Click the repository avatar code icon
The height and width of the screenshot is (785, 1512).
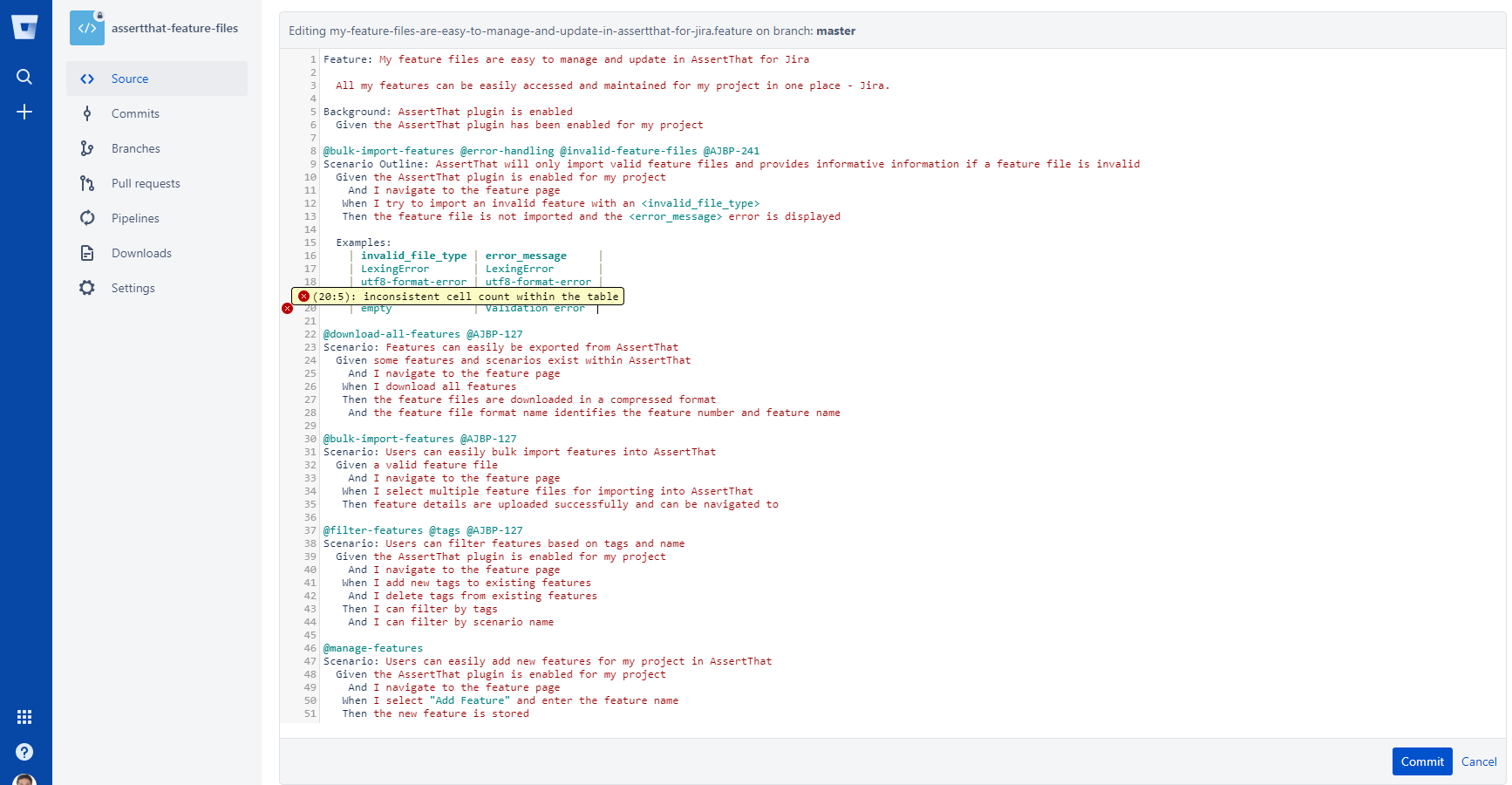[87, 28]
